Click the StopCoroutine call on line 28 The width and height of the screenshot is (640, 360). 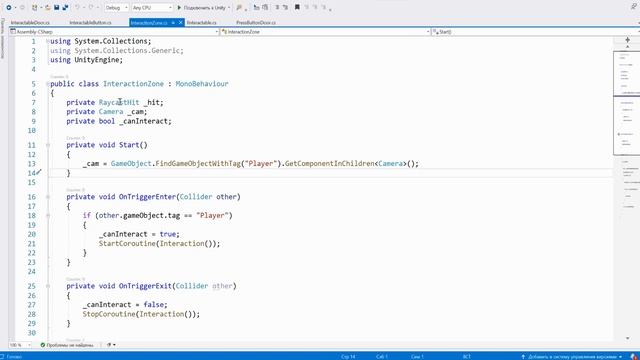click(109, 314)
